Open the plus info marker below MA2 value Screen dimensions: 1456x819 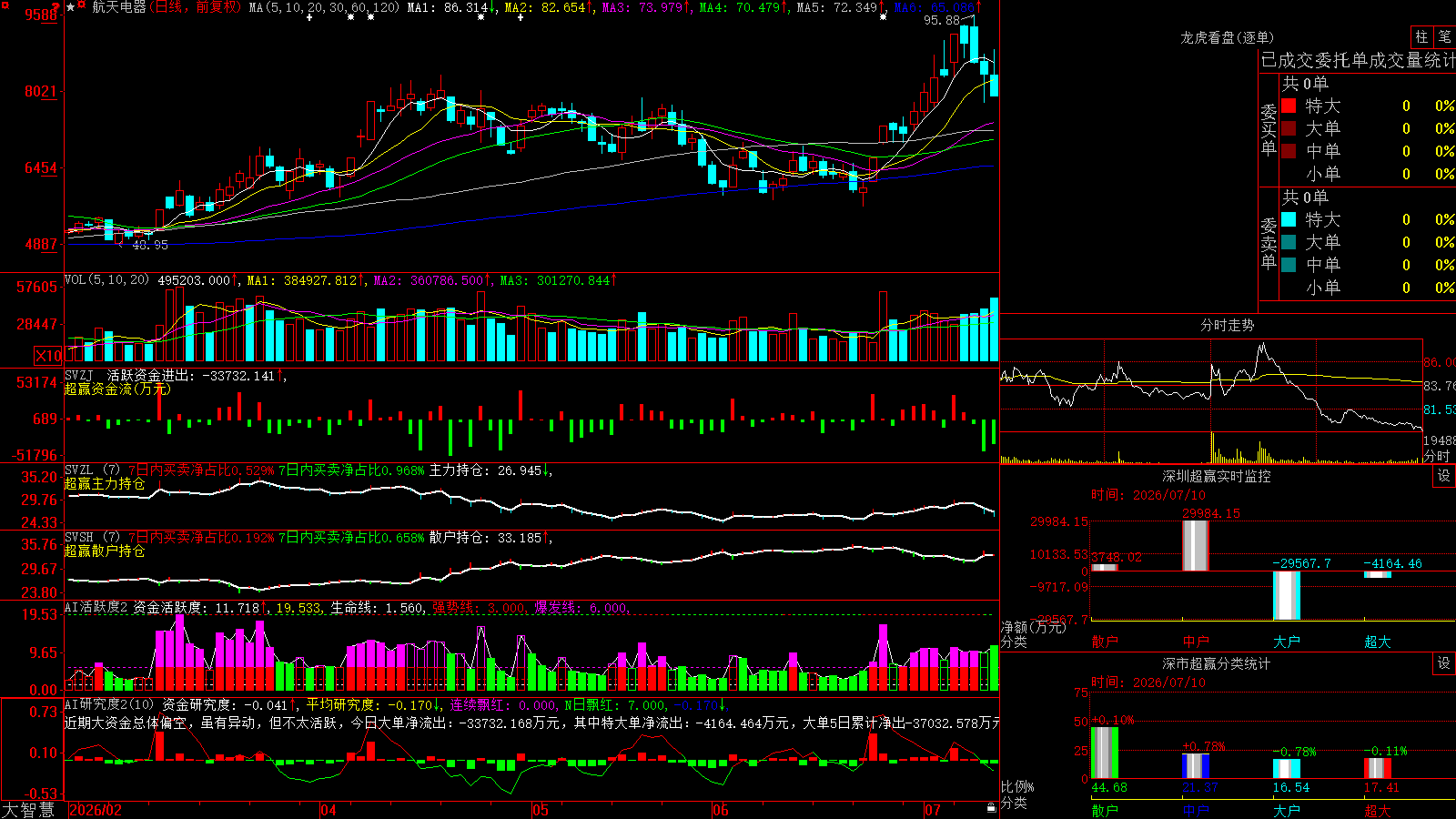coord(521,17)
